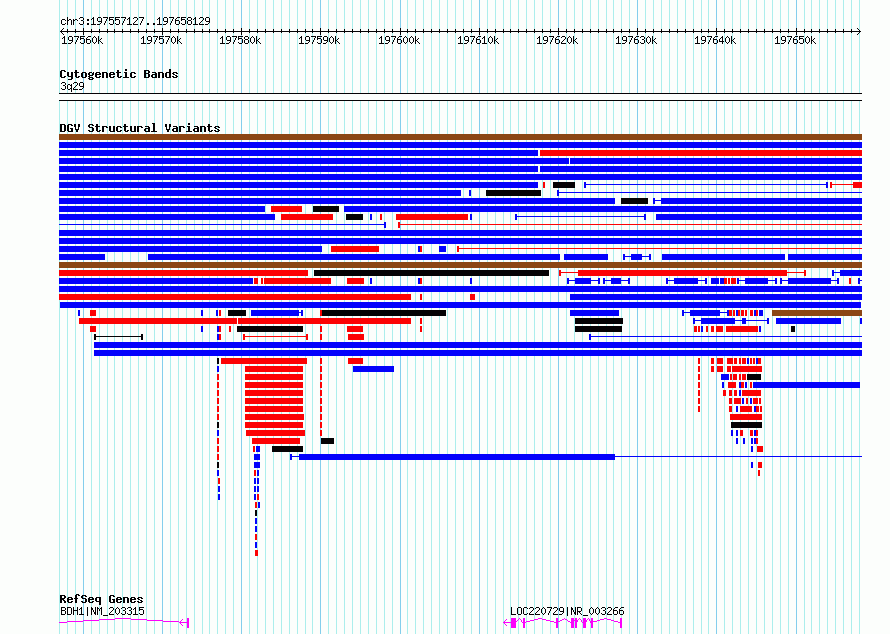The image size is (890, 634).
Task: Click the 197630k ruler label
Action: (636, 40)
